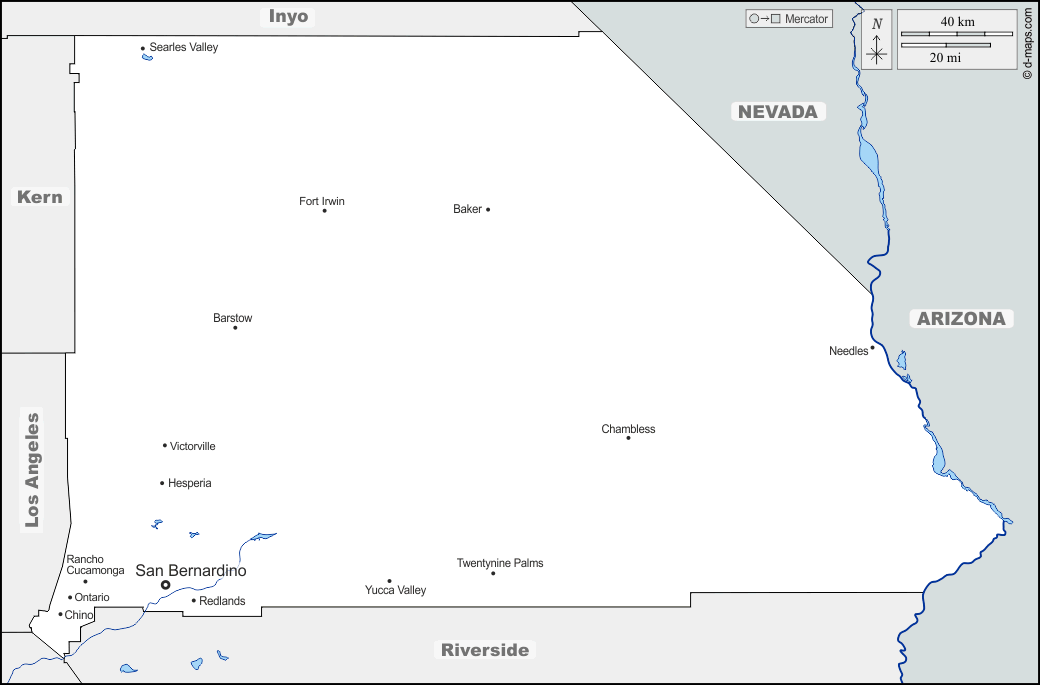Click the Chambless city dot marker

628,438
